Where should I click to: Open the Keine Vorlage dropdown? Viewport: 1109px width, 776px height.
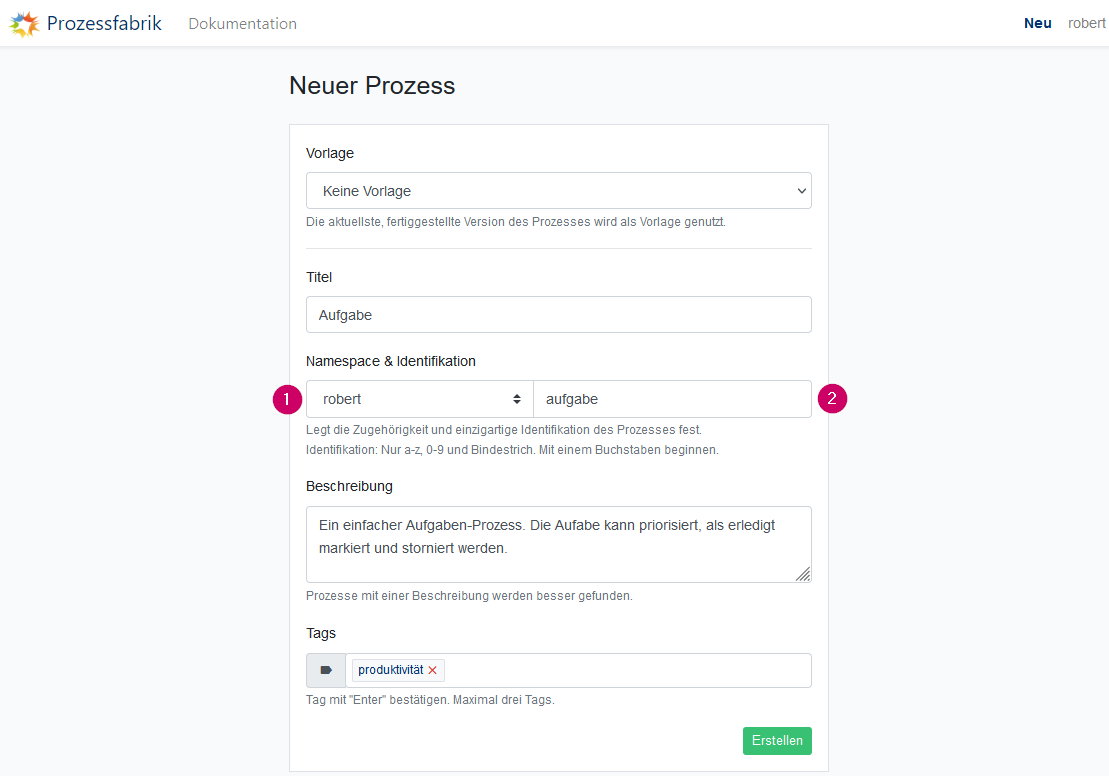(559, 191)
